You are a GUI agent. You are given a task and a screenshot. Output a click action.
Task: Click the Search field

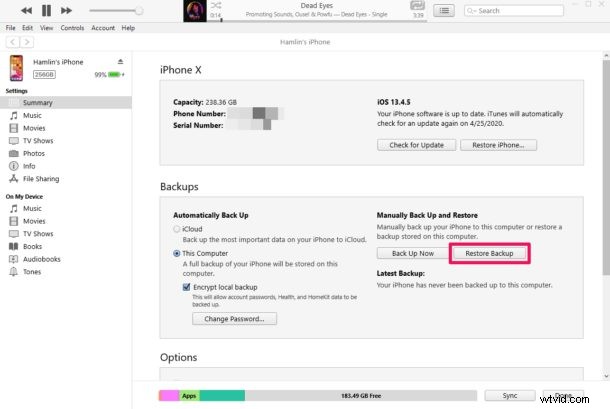(x=514, y=11)
